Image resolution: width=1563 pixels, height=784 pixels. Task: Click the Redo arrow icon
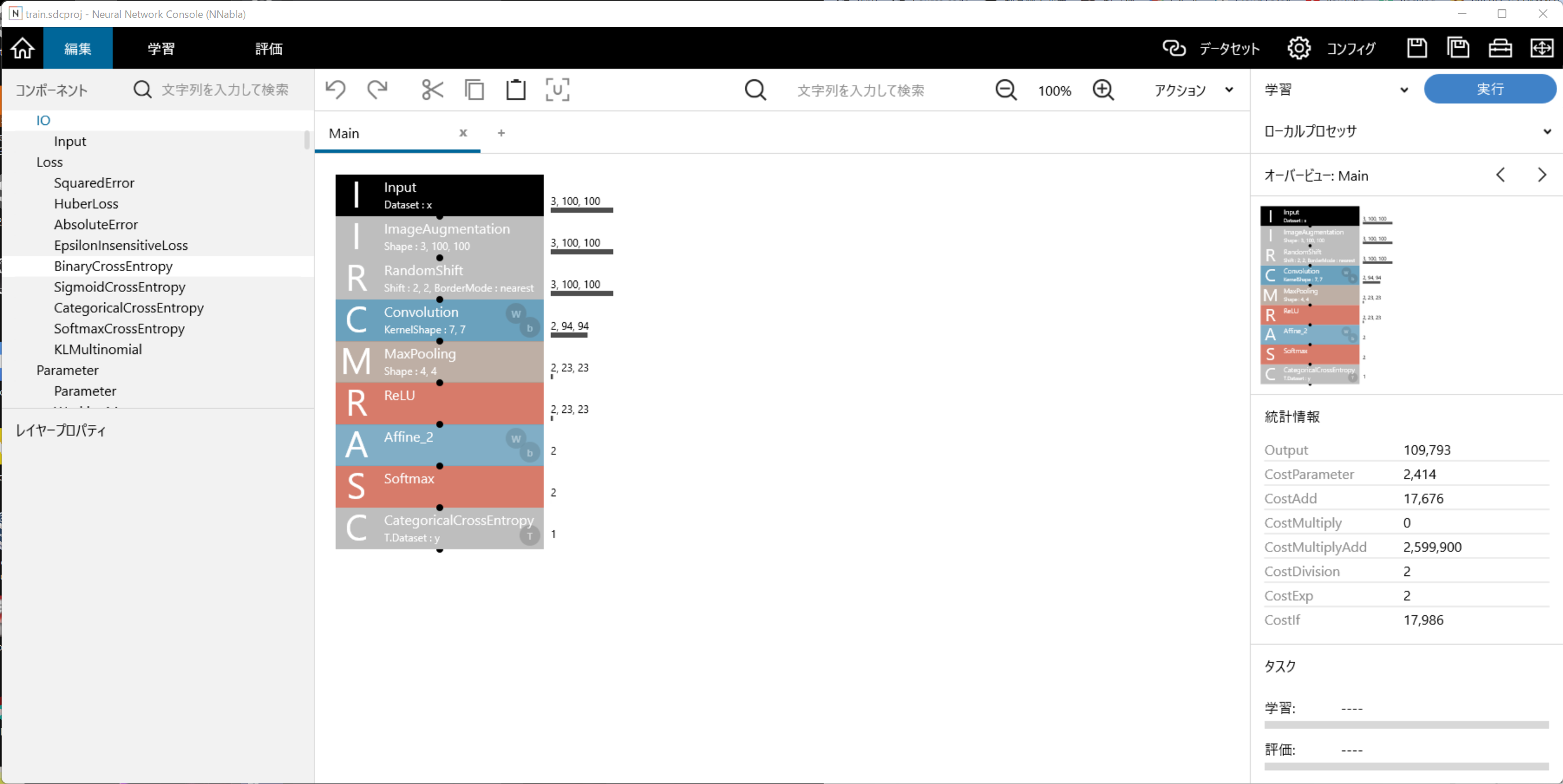click(x=378, y=90)
